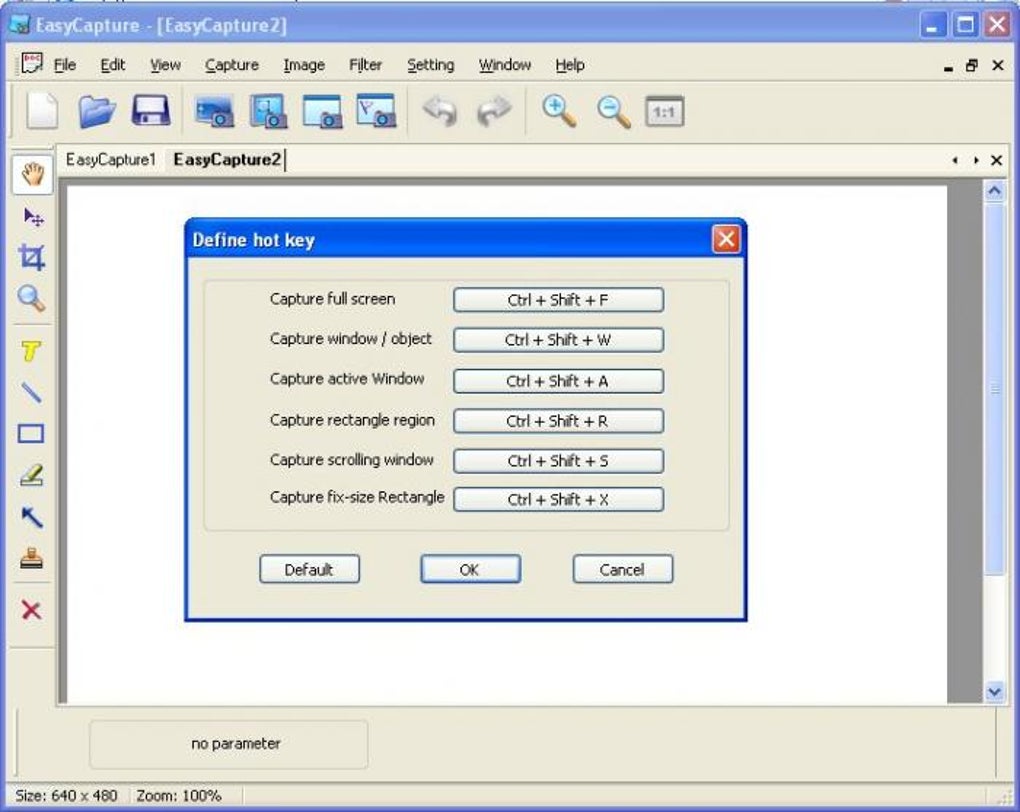Redo the last action
Image resolution: width=1020 pixels, height=812 pixels.
coord(494,111)
